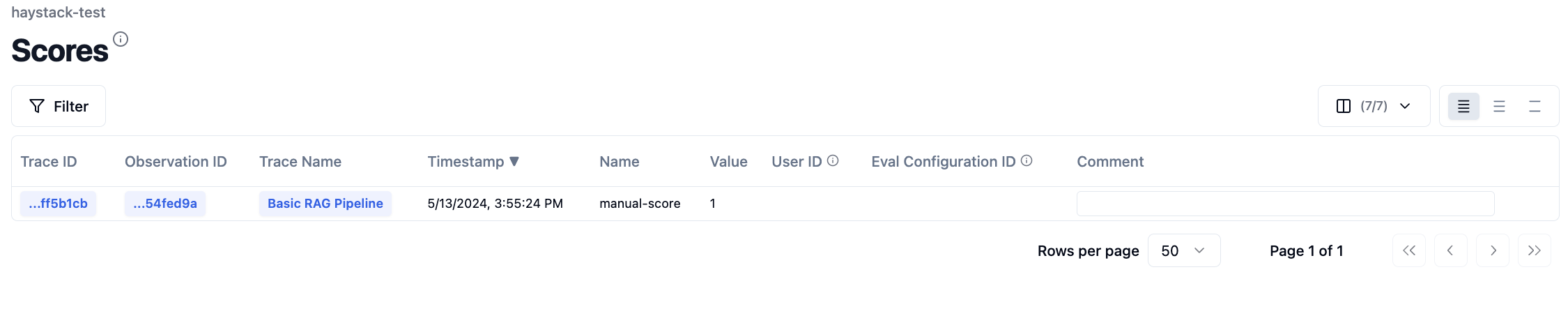Jump to the last page

1534,250
